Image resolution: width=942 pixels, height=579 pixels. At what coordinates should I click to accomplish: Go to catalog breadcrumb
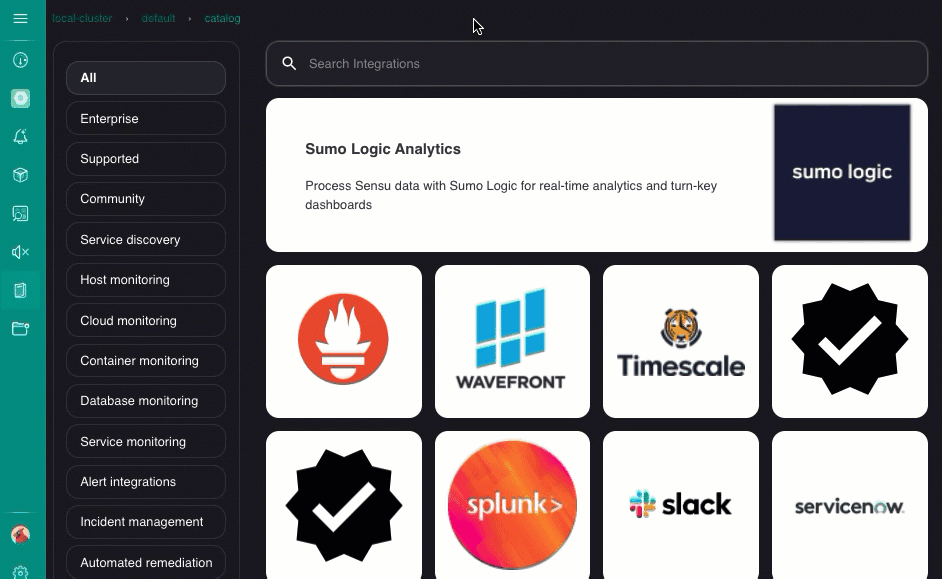pyautogui.click(x=222, y=19)
